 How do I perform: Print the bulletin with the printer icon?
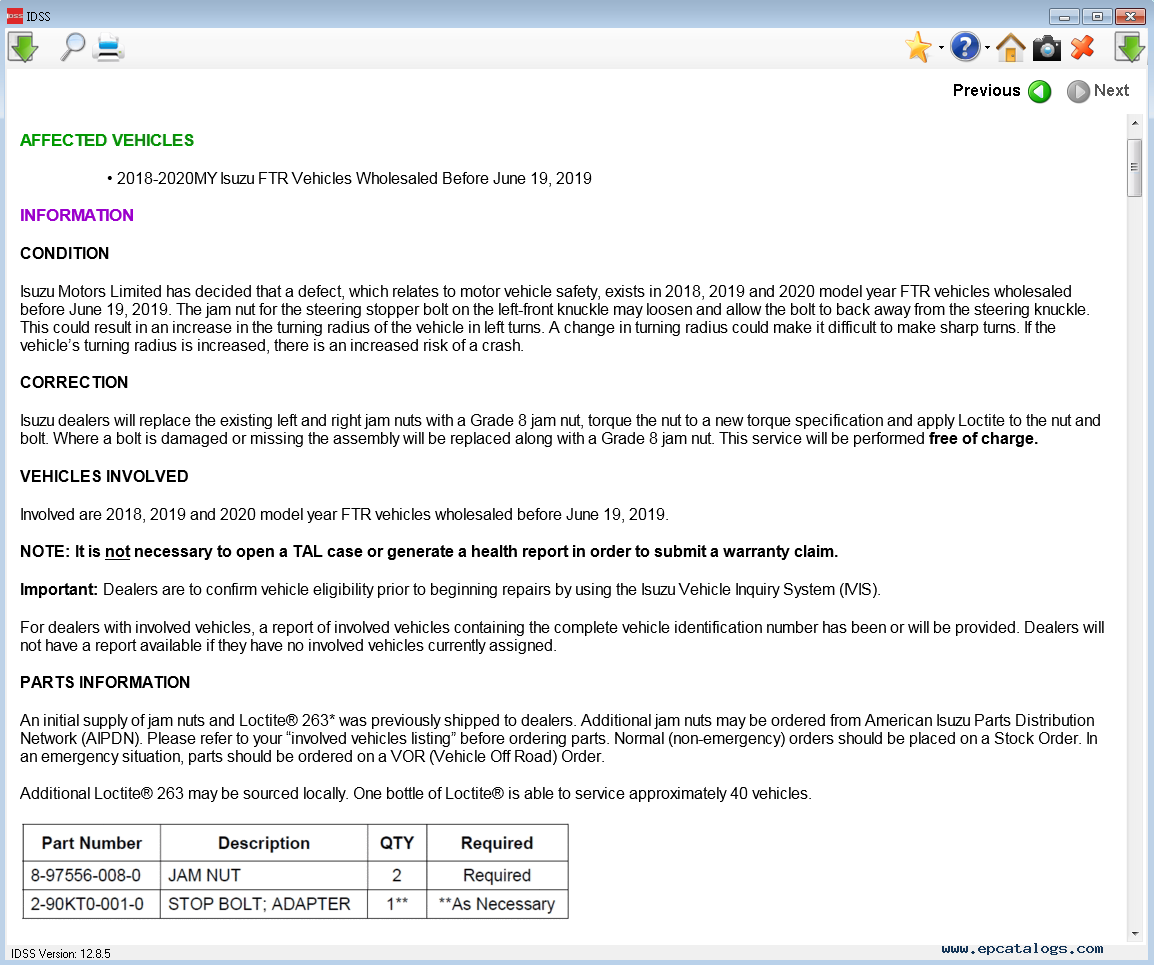point(109,48)
